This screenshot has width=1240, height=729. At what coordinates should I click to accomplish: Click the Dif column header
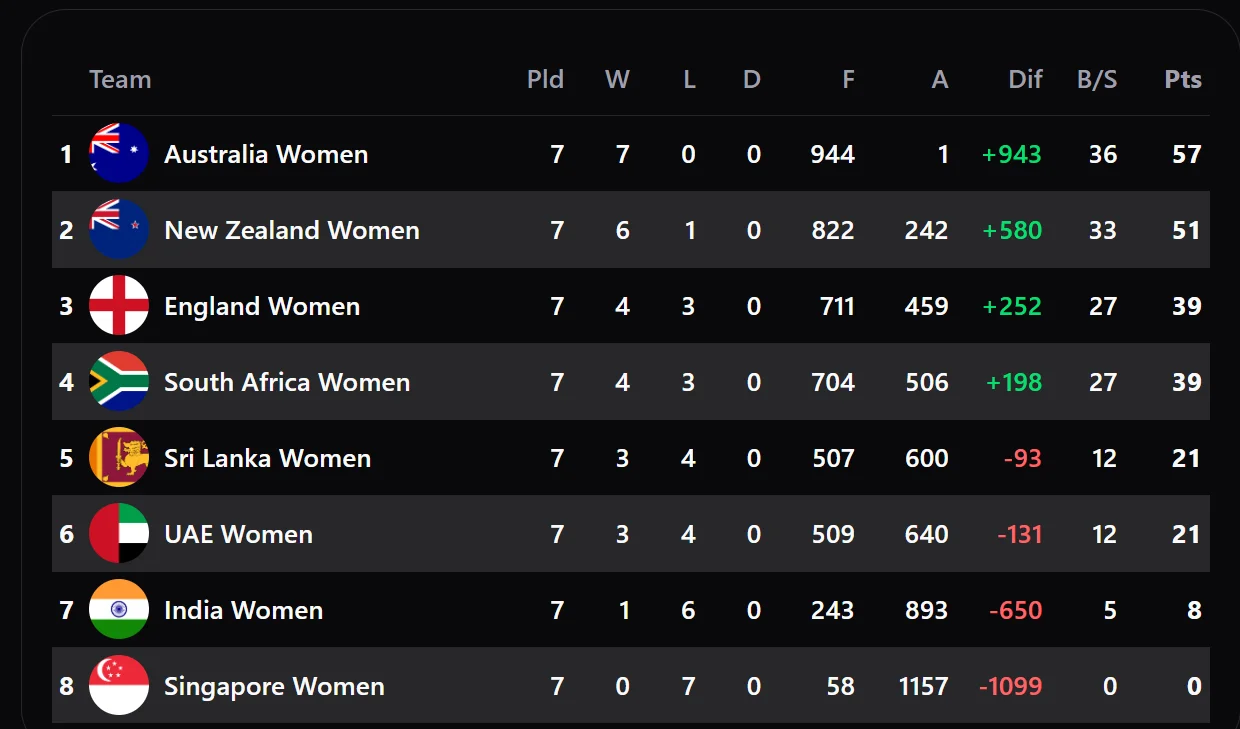pyautogui.click(x=1025, y=80)
